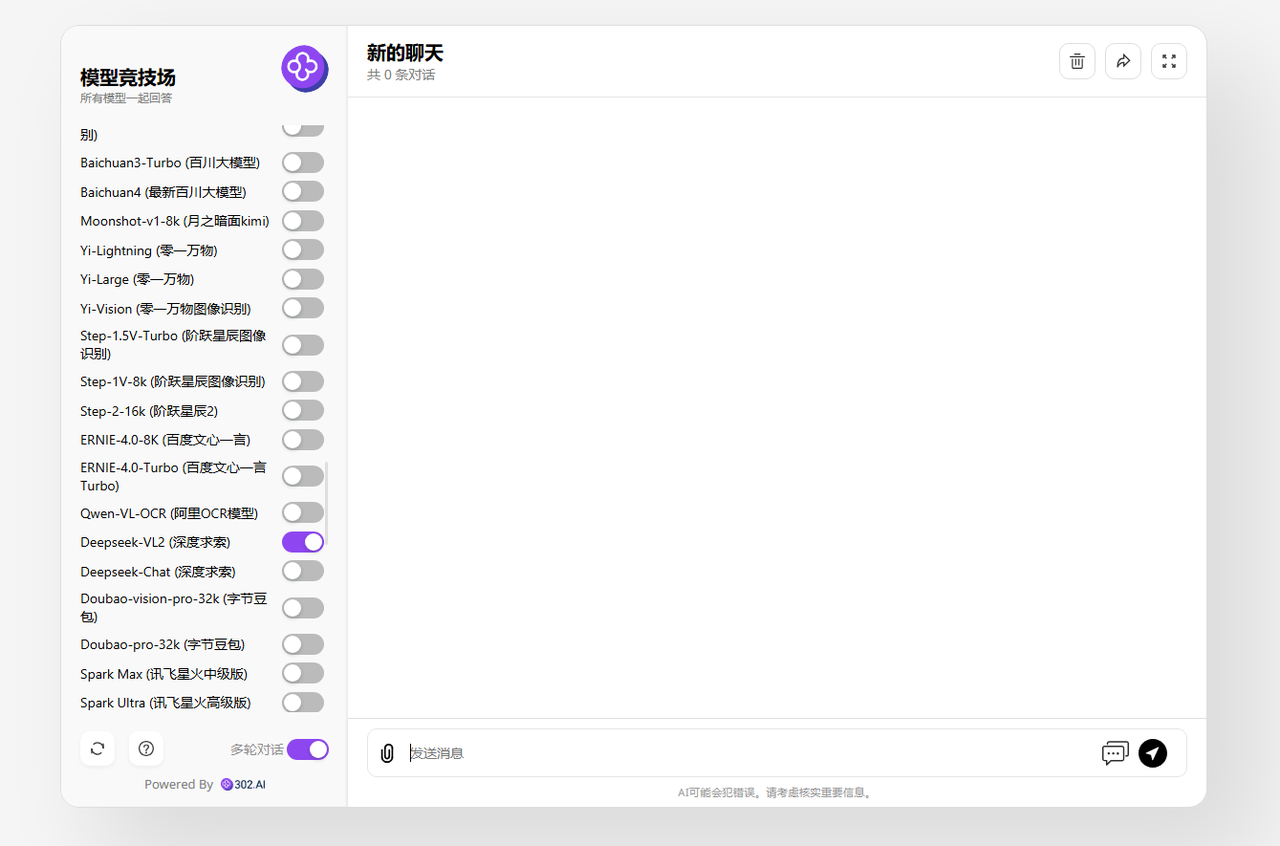This screenshot has width=1280, height=846.
Task: Enable the ERNIE-4.0-8K switch
Action: click(x=303, y=439)
